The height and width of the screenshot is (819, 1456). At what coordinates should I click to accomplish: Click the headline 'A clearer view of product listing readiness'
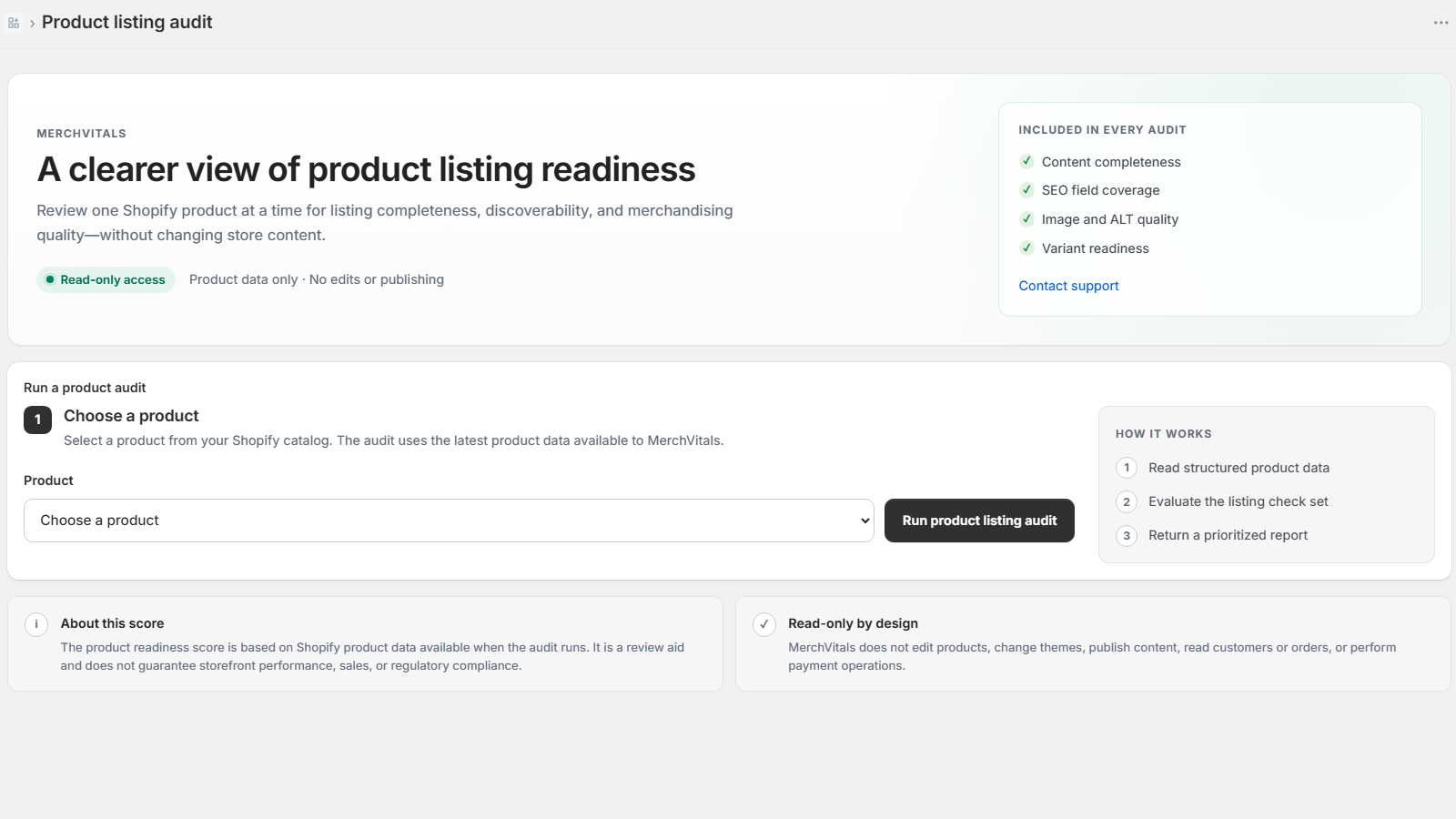pyautogui.click(x=366, y=169)
